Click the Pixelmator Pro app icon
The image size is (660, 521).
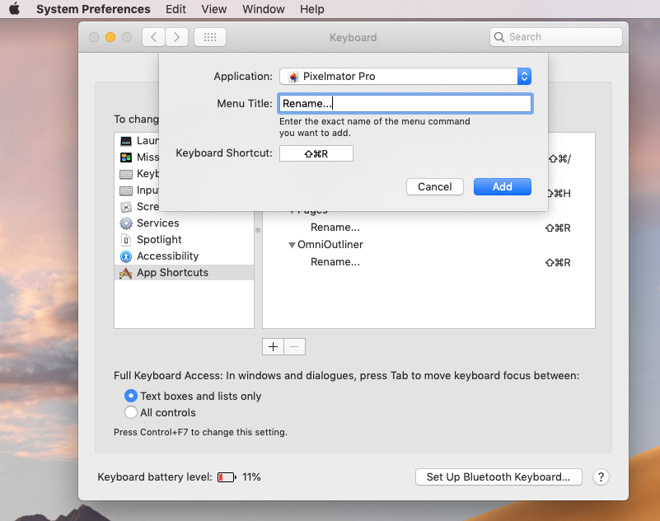point(293,77)
